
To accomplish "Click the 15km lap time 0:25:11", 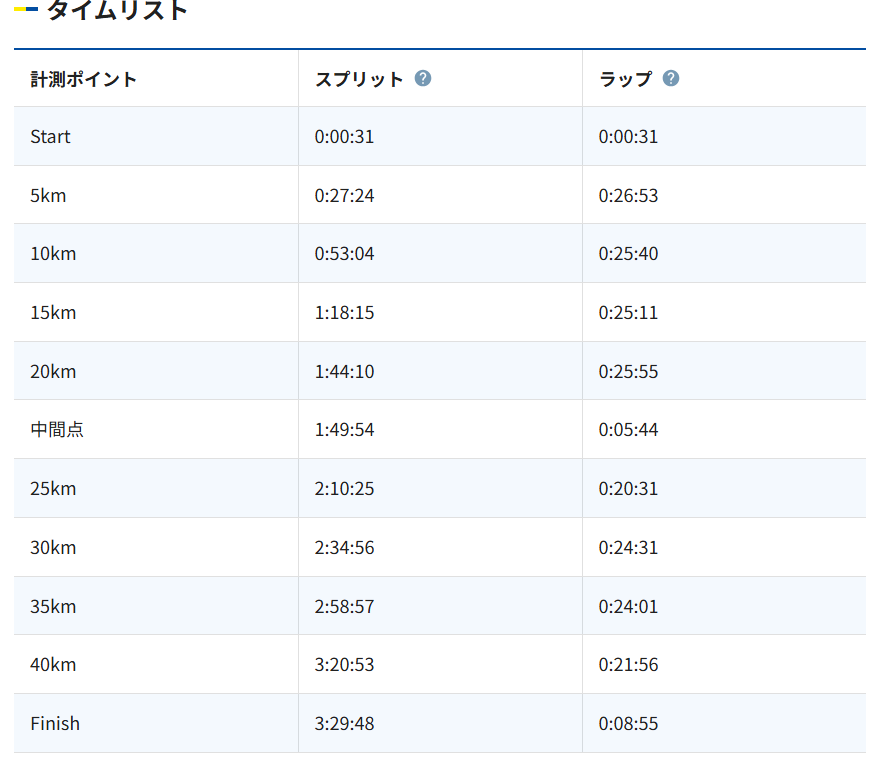I will click(x=628, y=313).
